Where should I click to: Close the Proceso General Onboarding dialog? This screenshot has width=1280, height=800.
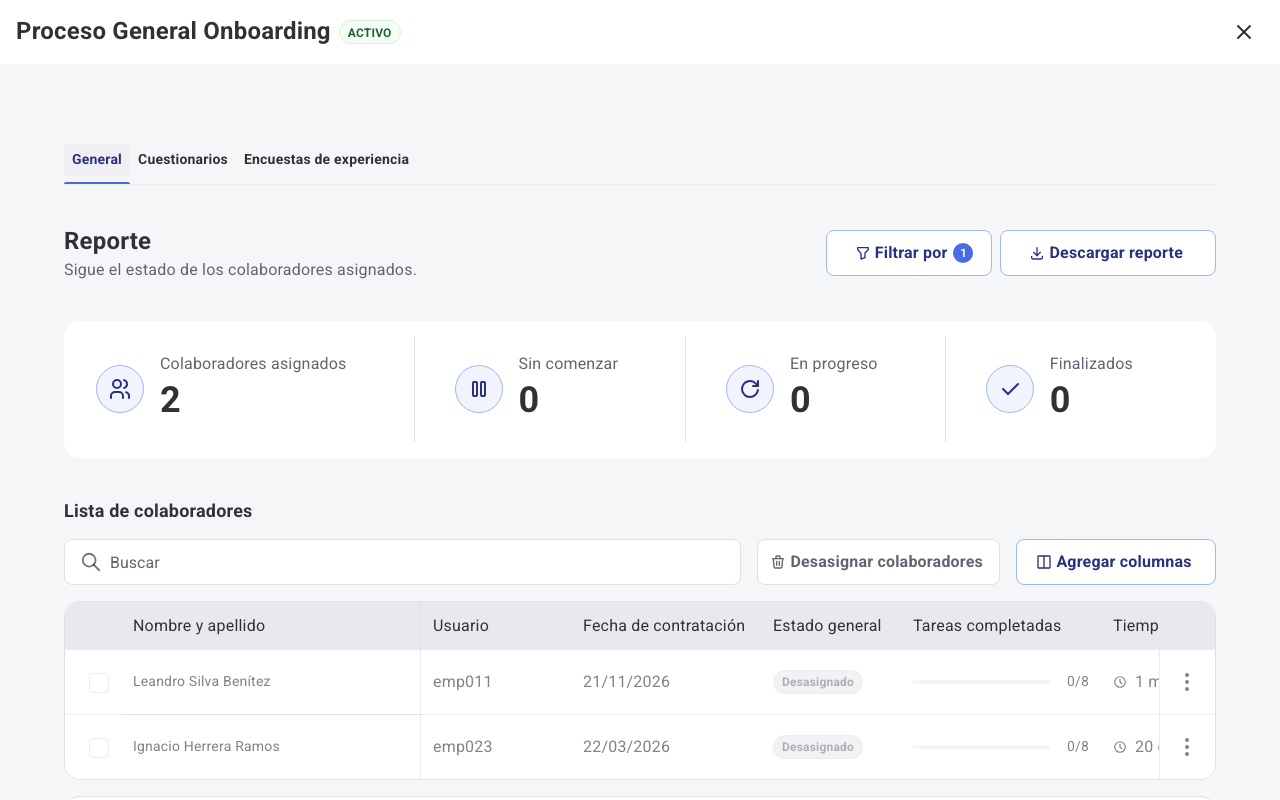(x=1244, y=32)
